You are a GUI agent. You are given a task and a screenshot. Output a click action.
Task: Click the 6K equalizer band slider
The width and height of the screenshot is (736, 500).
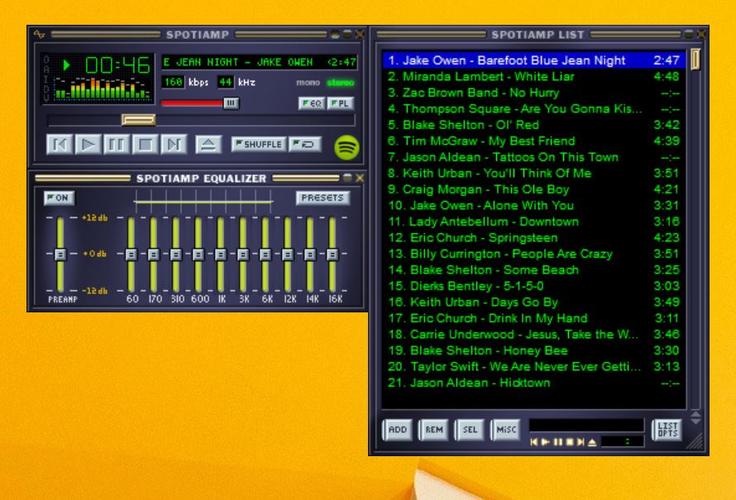coord(265,254)
